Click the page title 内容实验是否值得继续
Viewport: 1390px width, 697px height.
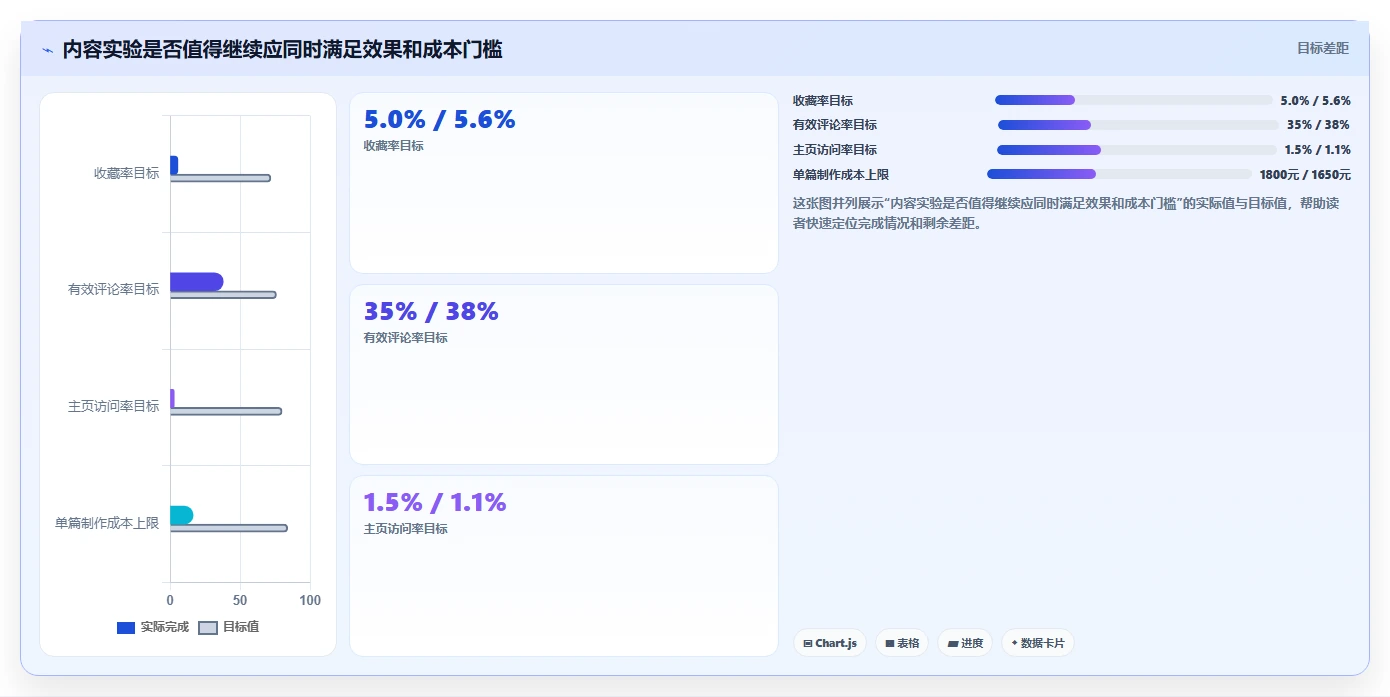[283, 49]
